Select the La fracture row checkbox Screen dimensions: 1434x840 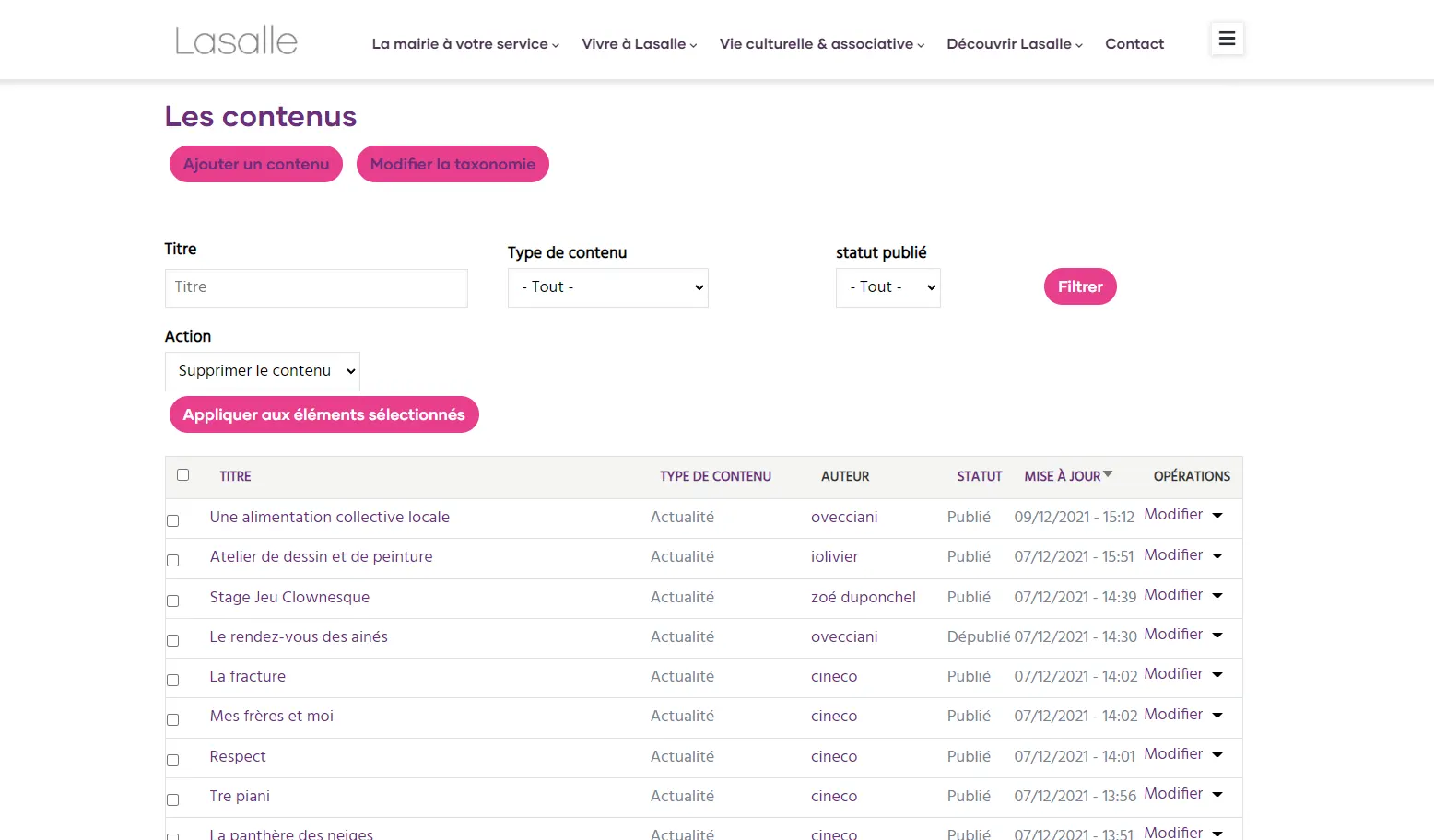(172, 680)
